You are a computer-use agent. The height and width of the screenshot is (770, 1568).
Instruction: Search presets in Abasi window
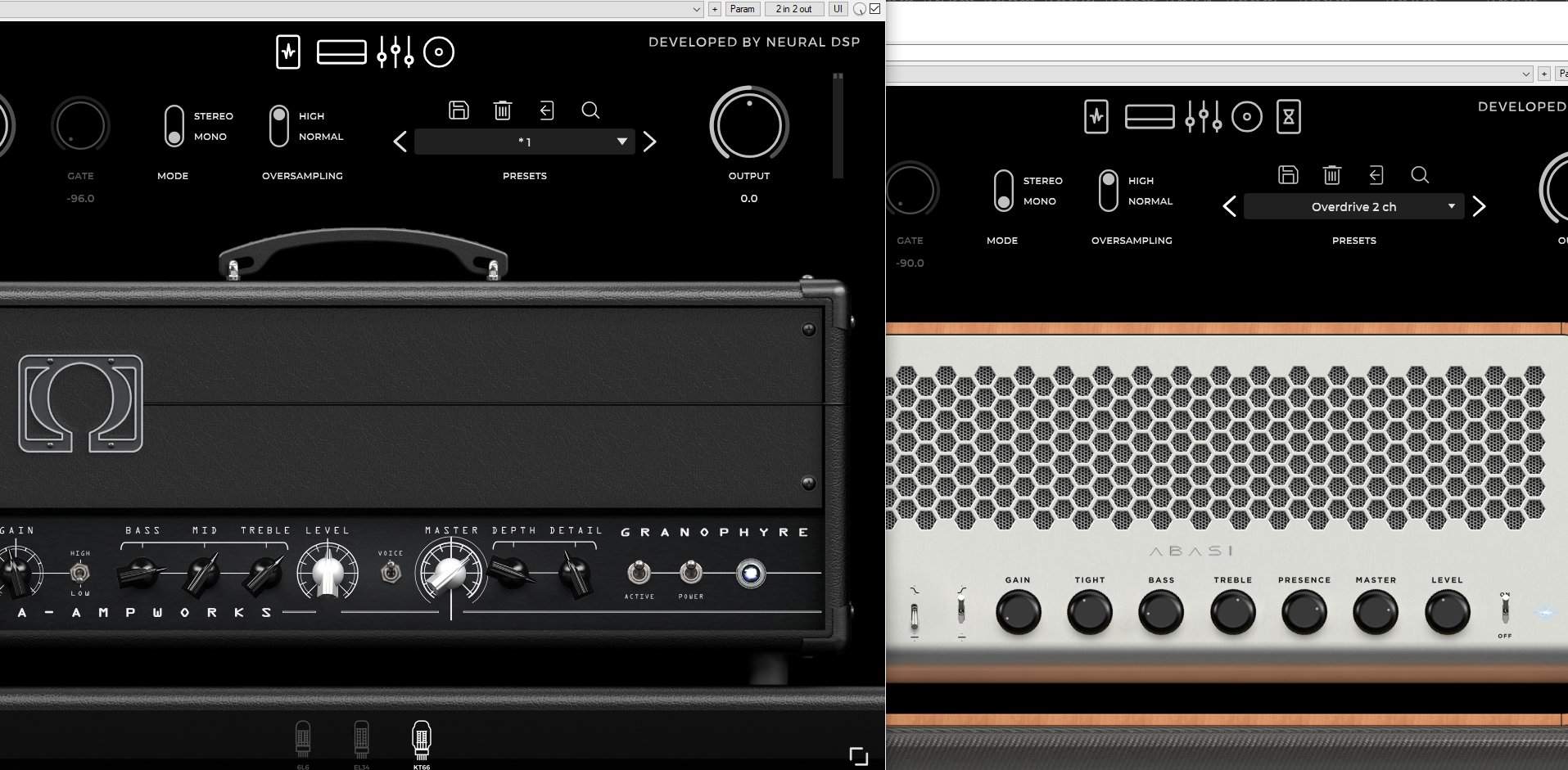(1420, 174)
